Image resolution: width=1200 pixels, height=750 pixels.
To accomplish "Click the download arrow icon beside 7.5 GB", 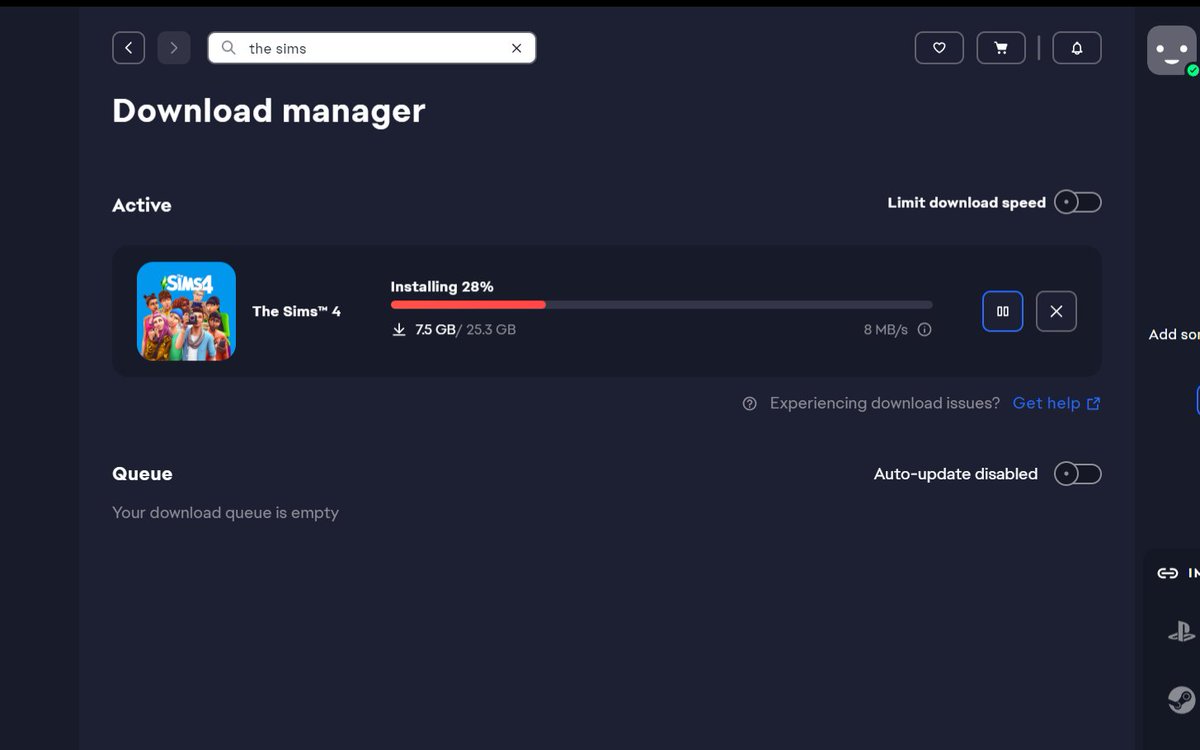I will [x=399, y=329].
